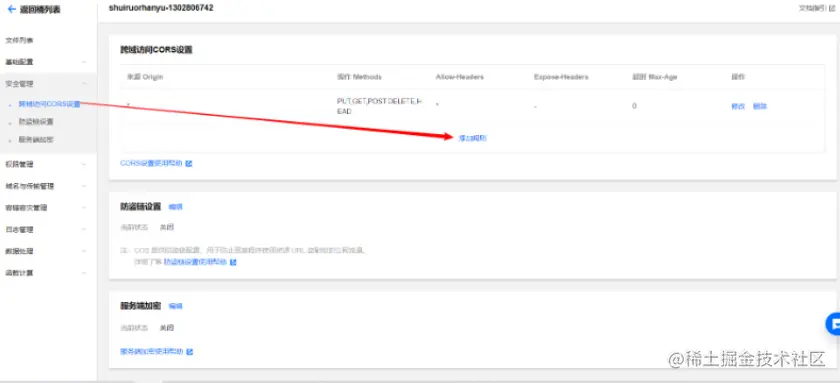Click the Allow-Headers column header
Screen dimensions: 840x383
tap(460, 77)
